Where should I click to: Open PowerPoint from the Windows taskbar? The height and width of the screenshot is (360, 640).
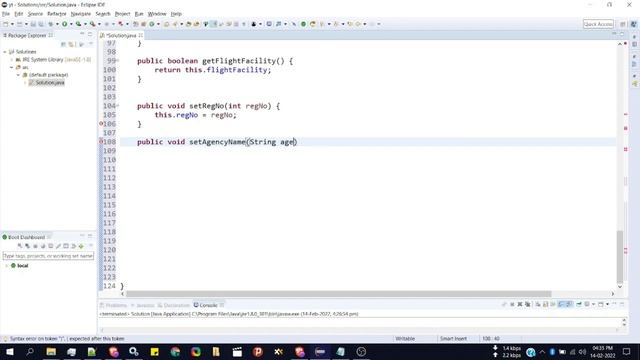point(258,351)
